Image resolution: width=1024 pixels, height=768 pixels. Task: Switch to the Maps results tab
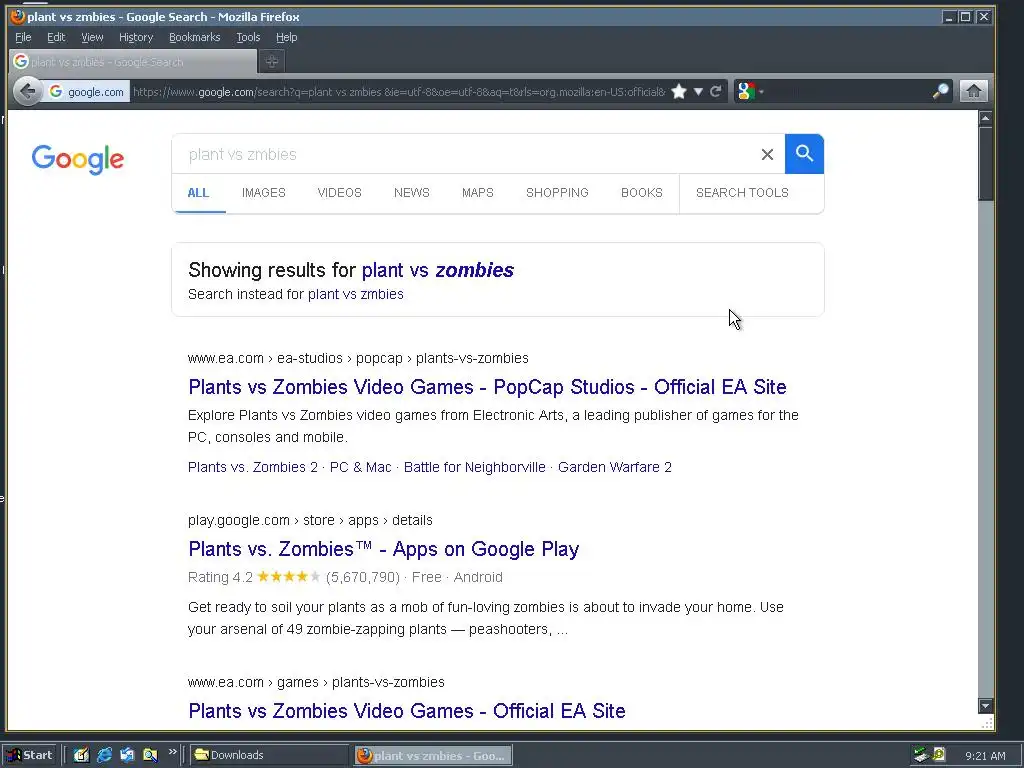click(477, 193)
